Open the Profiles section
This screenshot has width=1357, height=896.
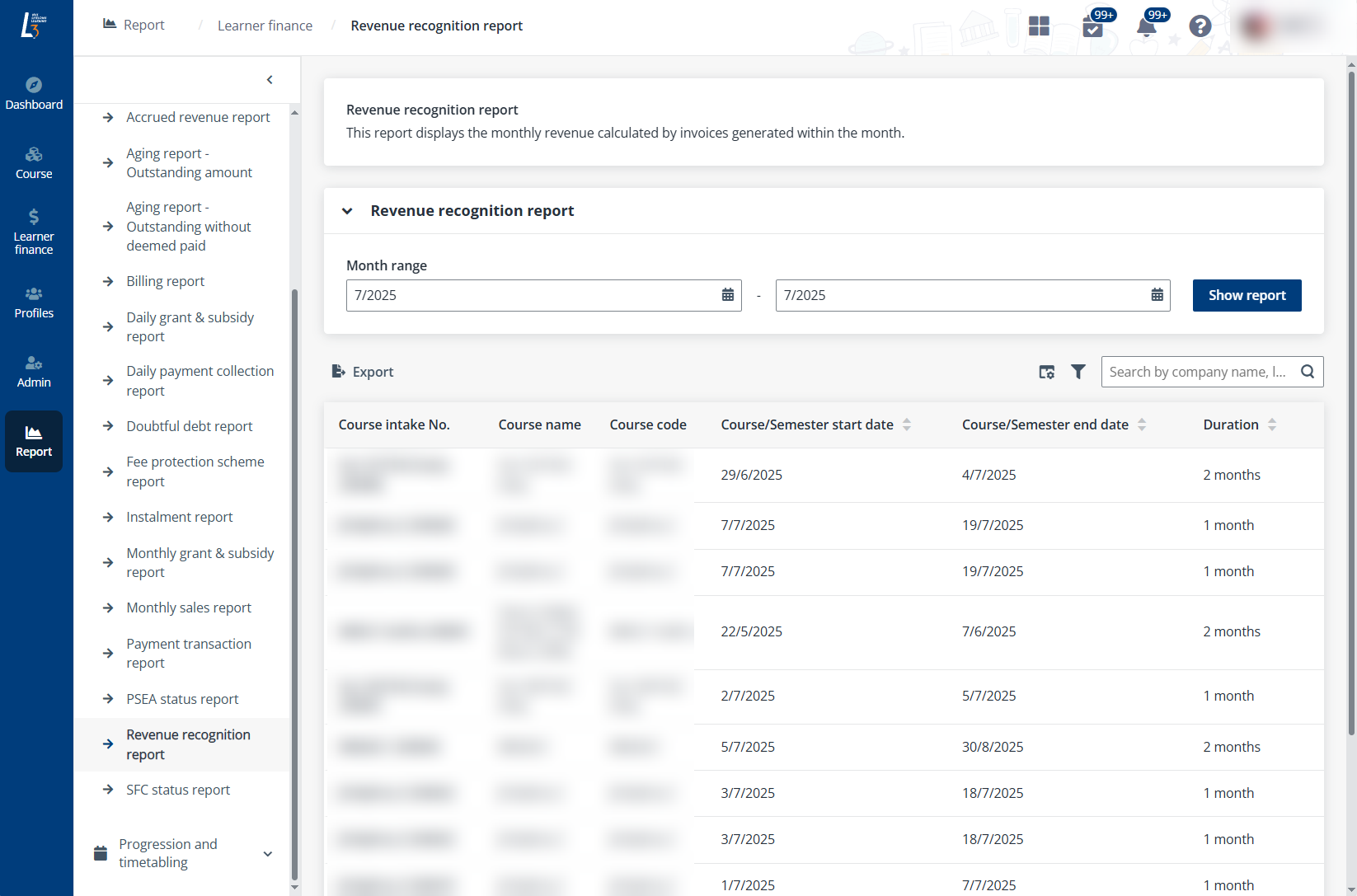click(x=34, y=303)
